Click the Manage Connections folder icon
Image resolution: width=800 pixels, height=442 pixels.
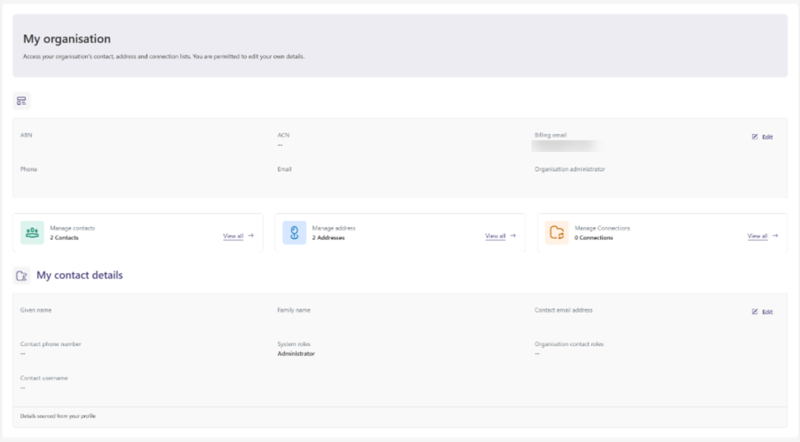[x=557, y=233]
